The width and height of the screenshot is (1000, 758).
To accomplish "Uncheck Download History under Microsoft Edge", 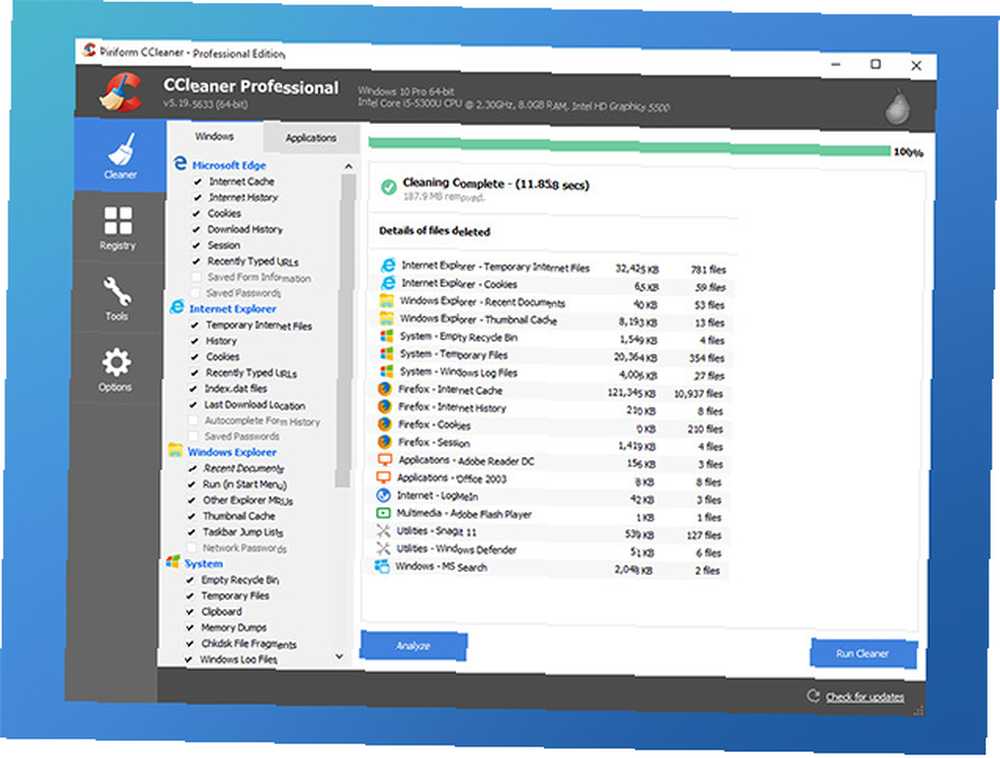I will pyautogui.click(x=196, y=230).
